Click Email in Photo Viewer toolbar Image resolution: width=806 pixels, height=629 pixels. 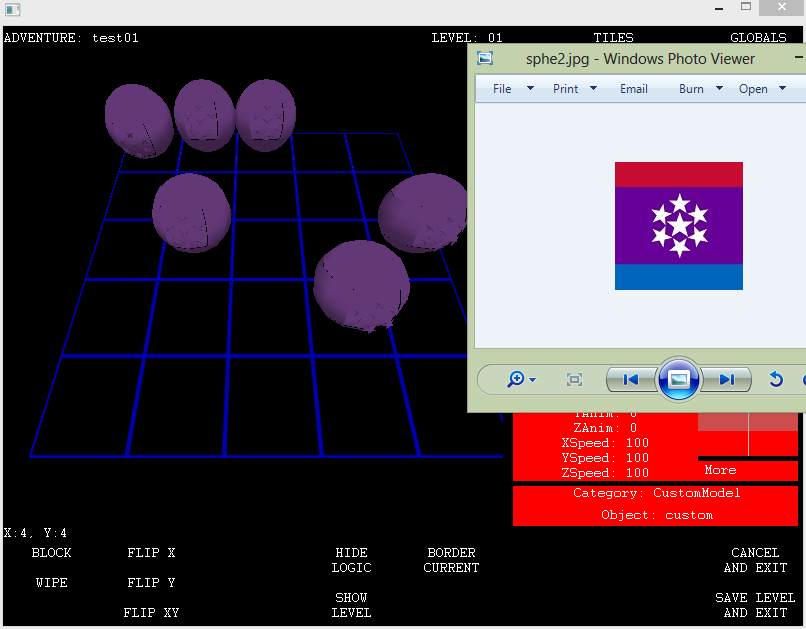pyautogui.click(x=633, y=89)
